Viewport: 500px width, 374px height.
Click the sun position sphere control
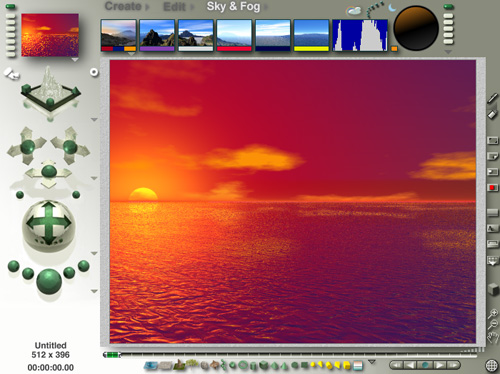pyautogui.click(x=416, y=28)
